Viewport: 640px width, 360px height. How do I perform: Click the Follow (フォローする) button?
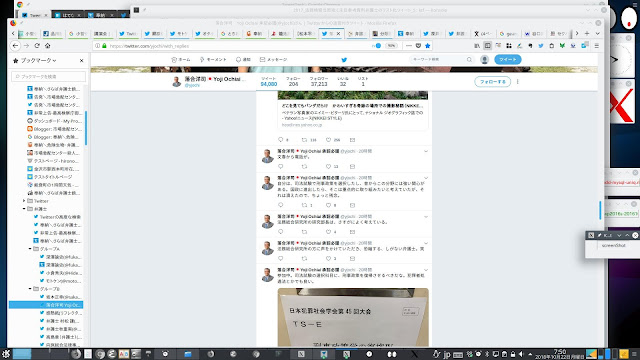493,82
